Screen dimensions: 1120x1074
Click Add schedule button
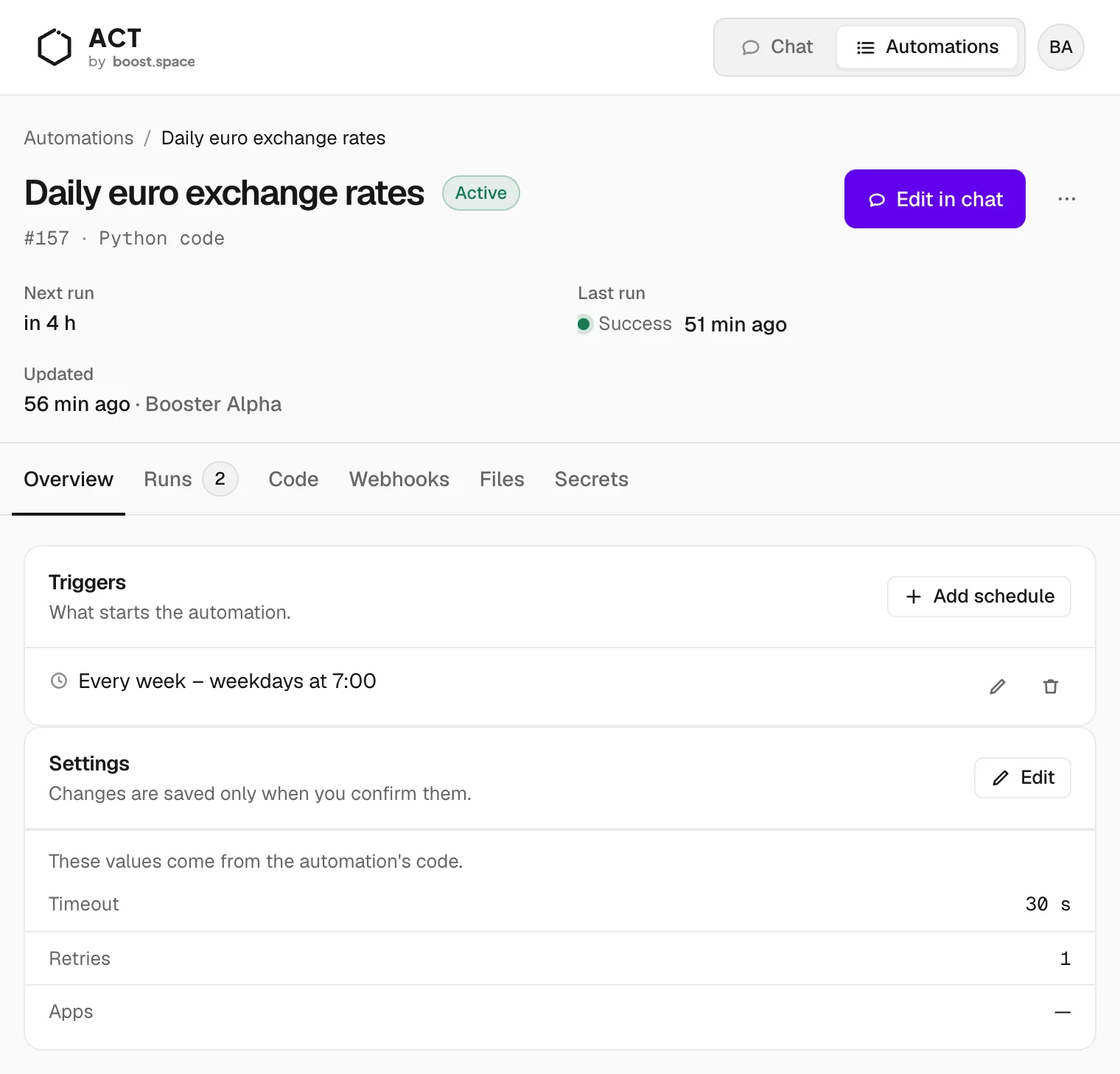[979, 597]
